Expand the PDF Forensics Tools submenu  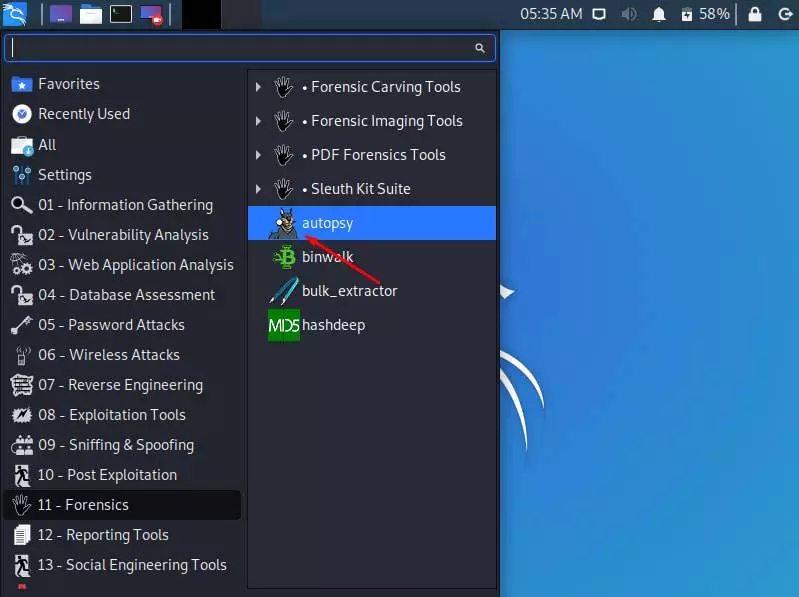pyautogui.click(x=258, y=155)
